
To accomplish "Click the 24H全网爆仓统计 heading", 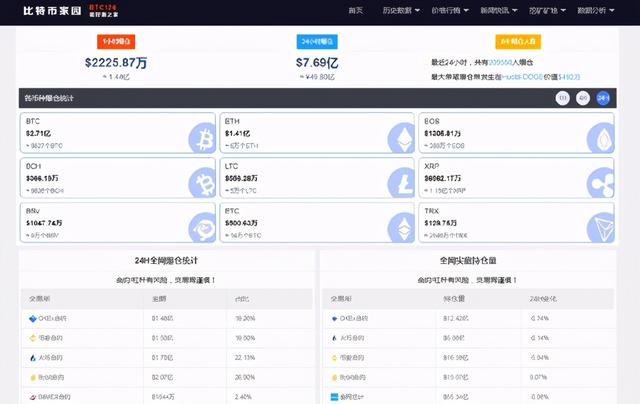I will (166, 260).
